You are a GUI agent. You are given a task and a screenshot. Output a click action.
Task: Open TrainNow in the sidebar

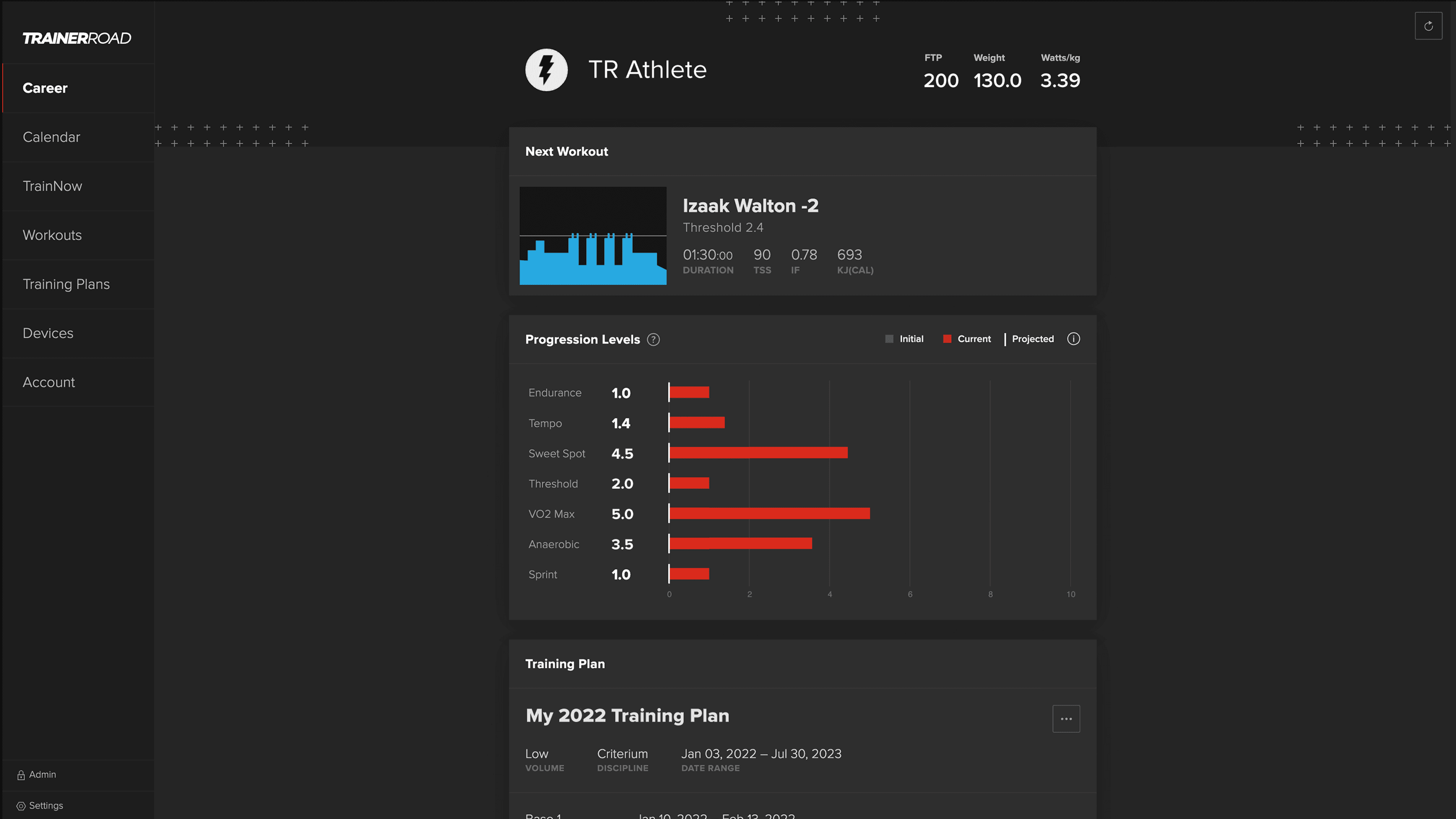(78, 187)
